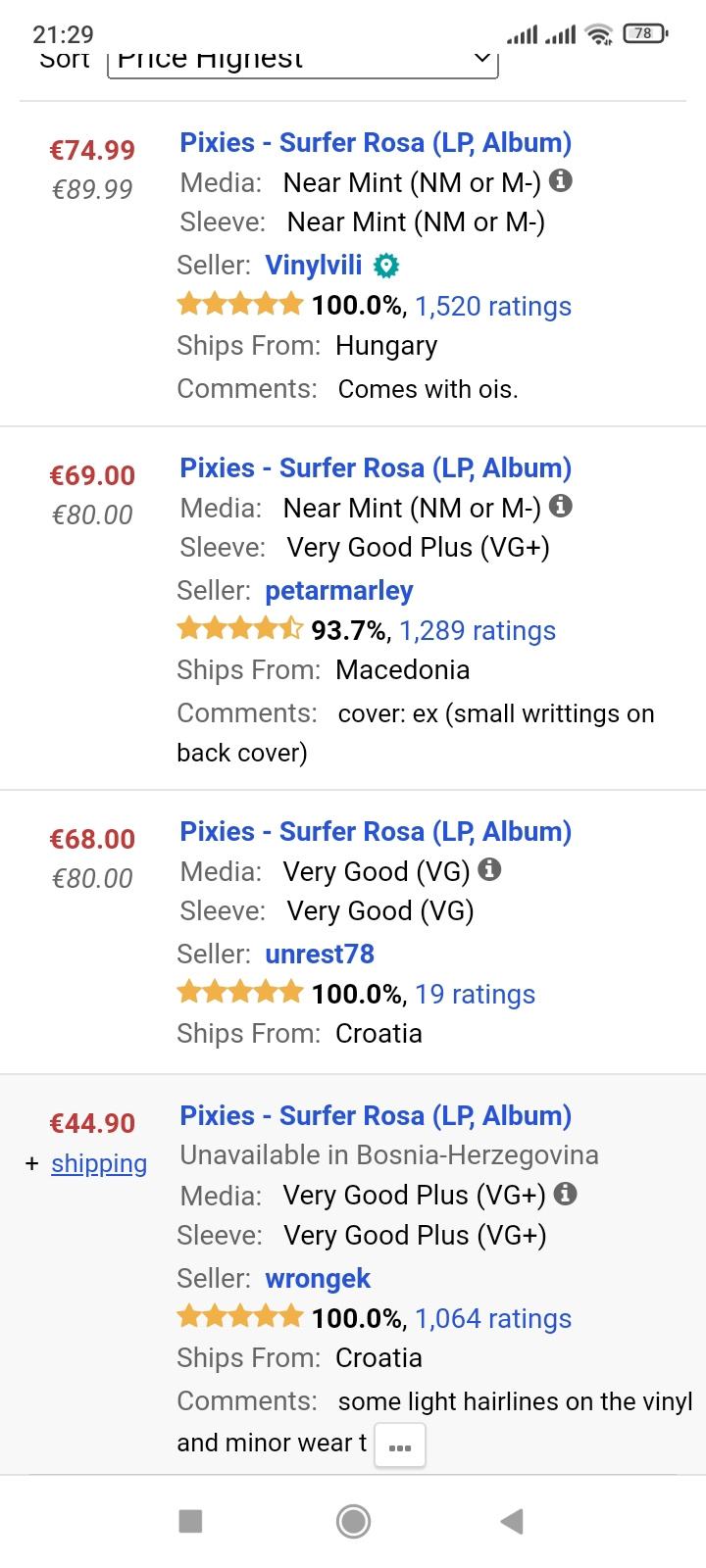Click Vinylvili's five-star rating stars
The image size is (706, 1568).
tap(238, 304)
